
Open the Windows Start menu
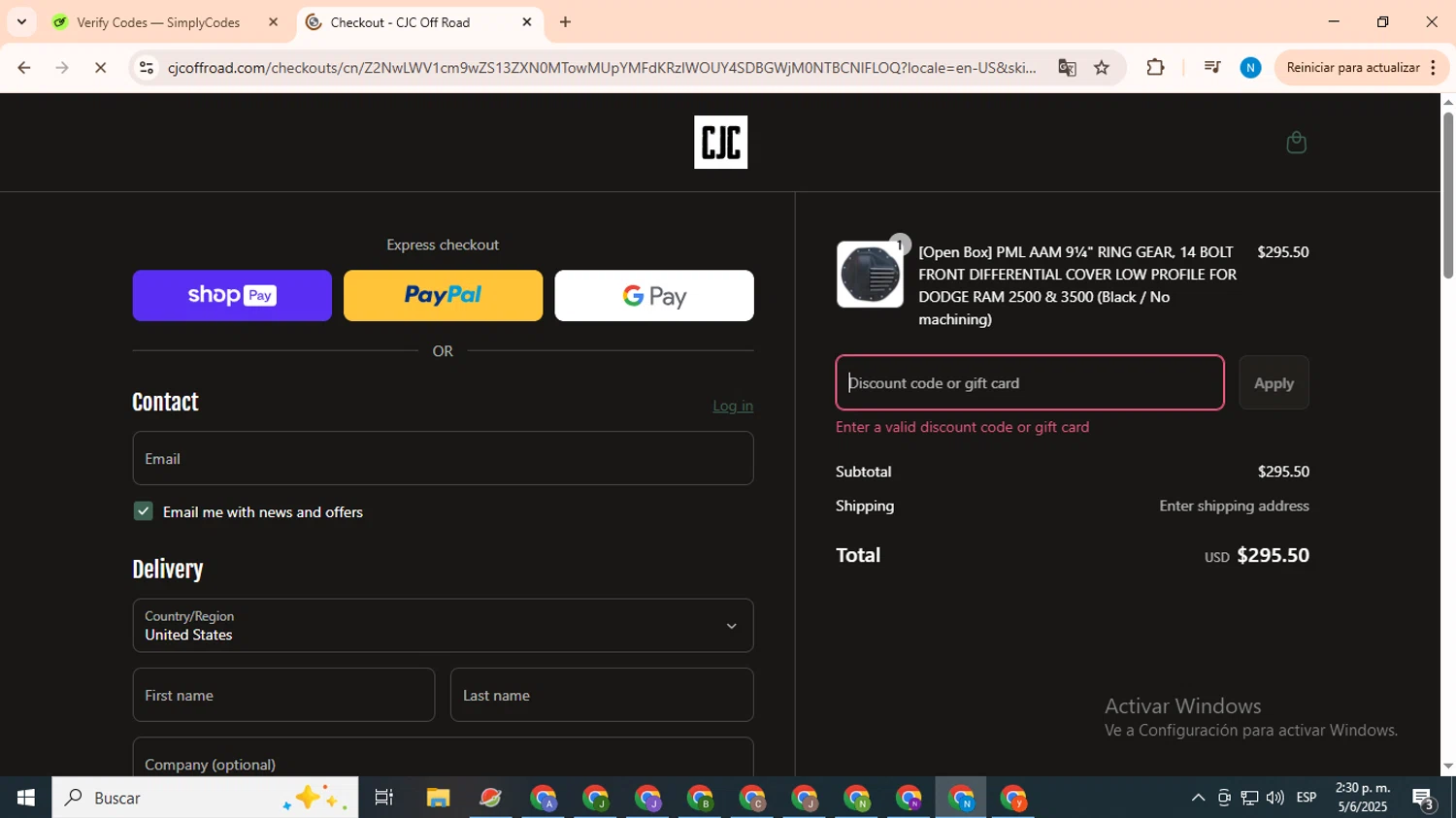point(25,798)
